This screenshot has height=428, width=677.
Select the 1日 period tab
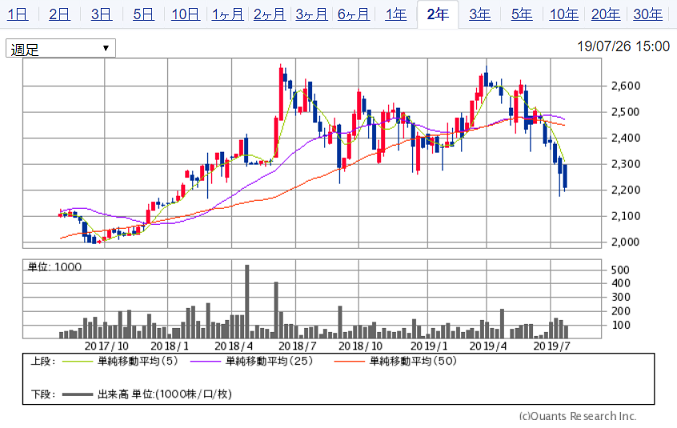tap(18, 15)
